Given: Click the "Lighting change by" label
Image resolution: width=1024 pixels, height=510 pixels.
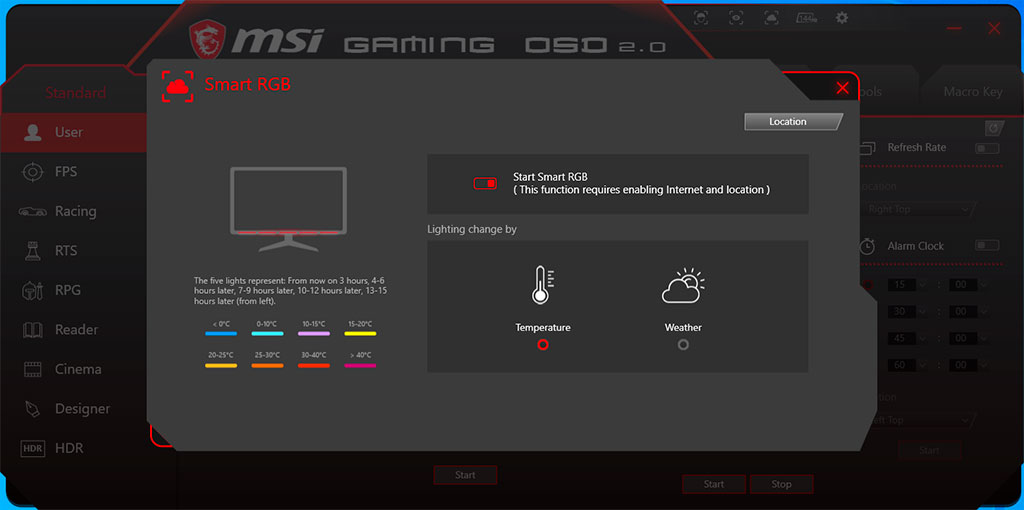Looking at the screenshot, I should click(x=472, y=229).
